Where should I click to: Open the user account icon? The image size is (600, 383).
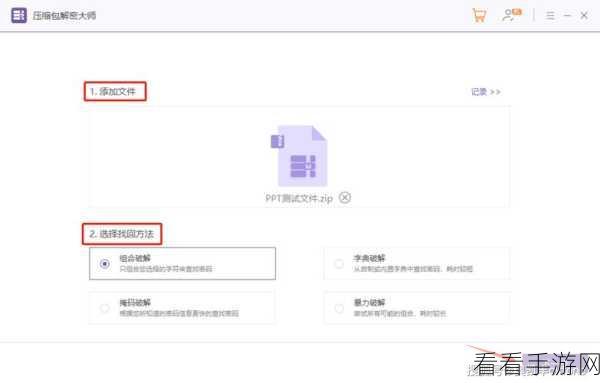coord(512,15)
